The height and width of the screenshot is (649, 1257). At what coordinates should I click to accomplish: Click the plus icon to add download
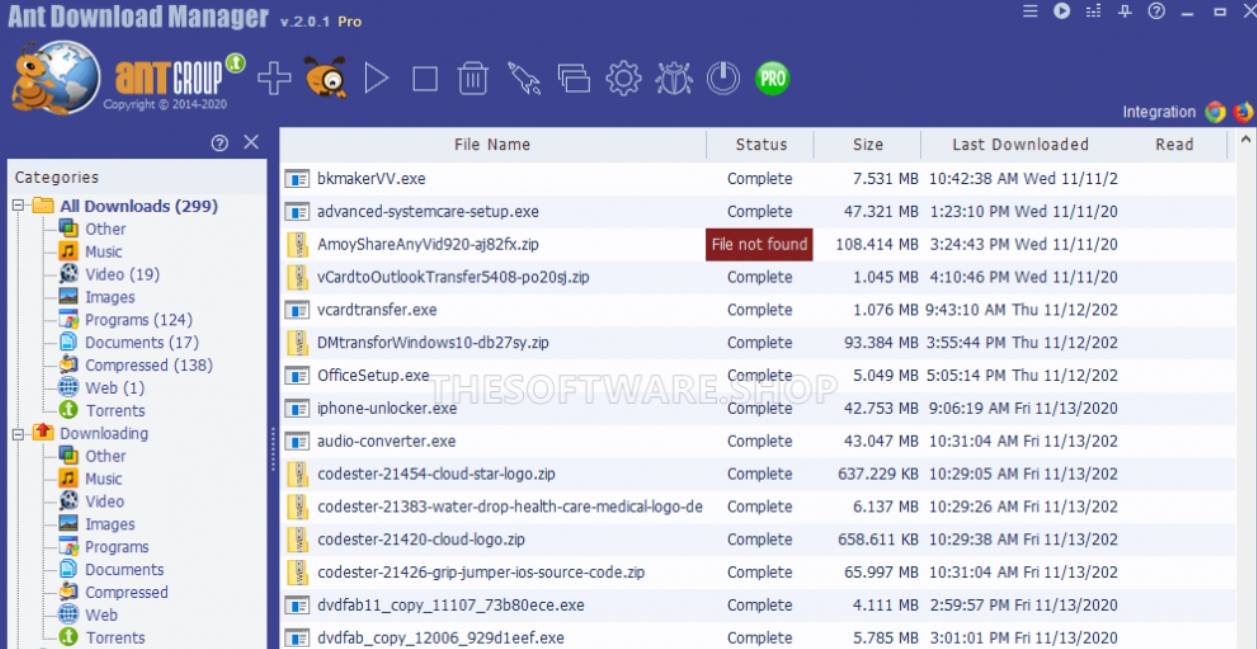tap(274, 78)
